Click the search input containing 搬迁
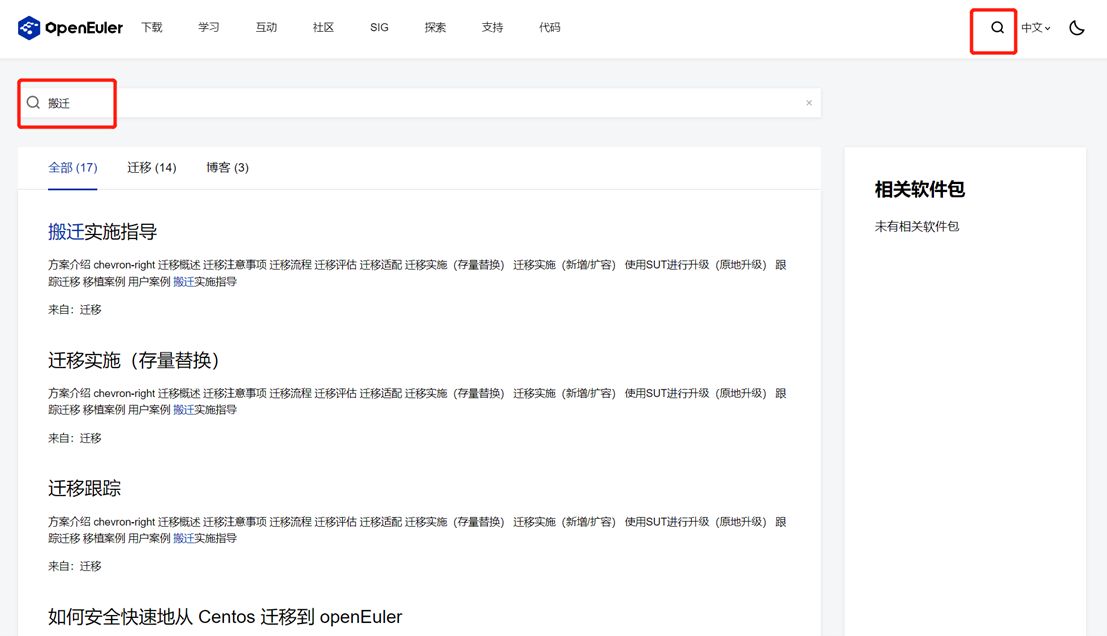Screen dimensions: 1107x636 pos(400,103)
